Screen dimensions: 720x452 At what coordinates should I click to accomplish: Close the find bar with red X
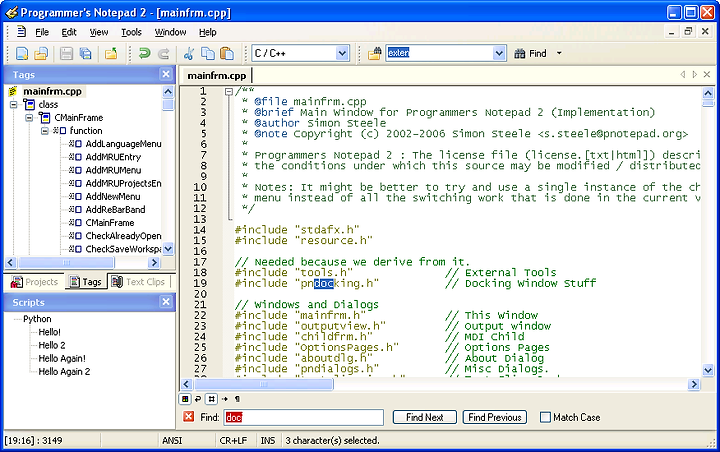(x=188, y=417)
